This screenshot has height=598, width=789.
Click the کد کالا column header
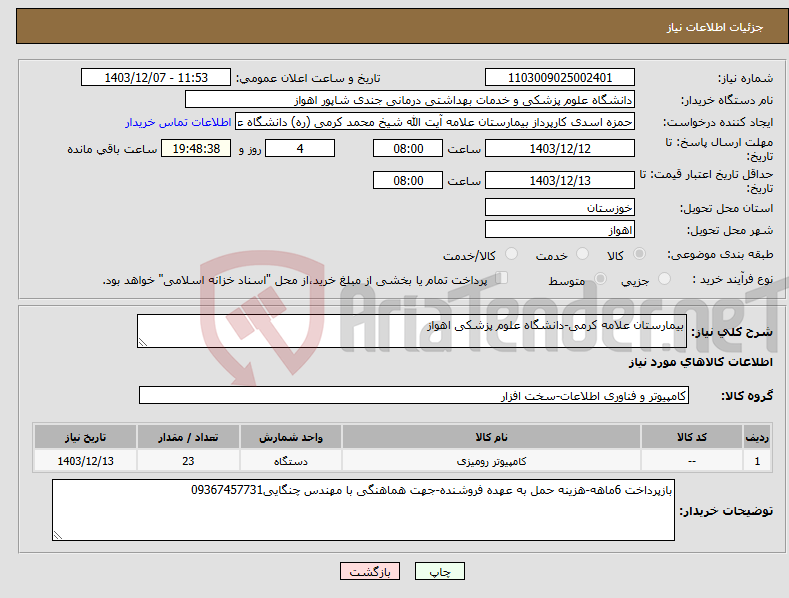point(691,437)
